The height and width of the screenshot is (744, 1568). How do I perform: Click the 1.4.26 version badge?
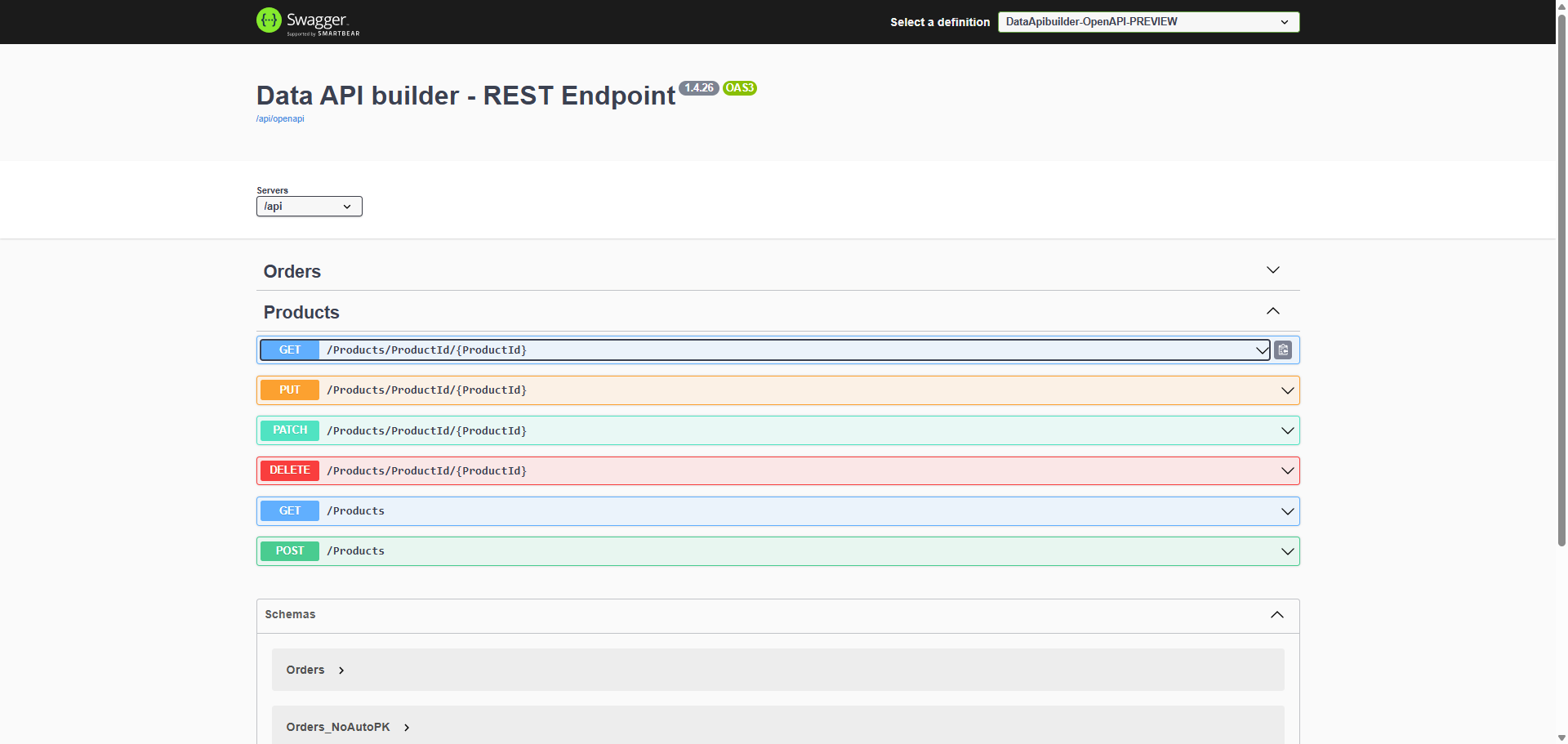click(x=698, y=88)
